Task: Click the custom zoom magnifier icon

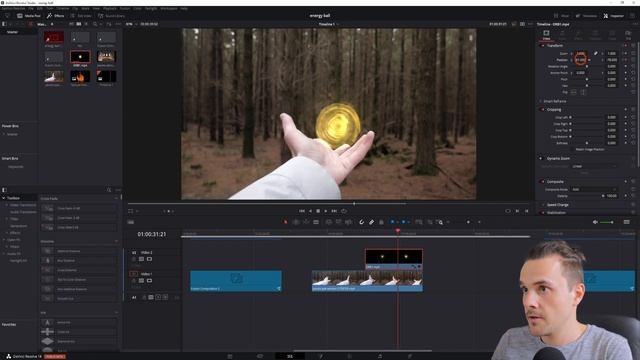Action: pyautogui.click(x=440, y=222)
